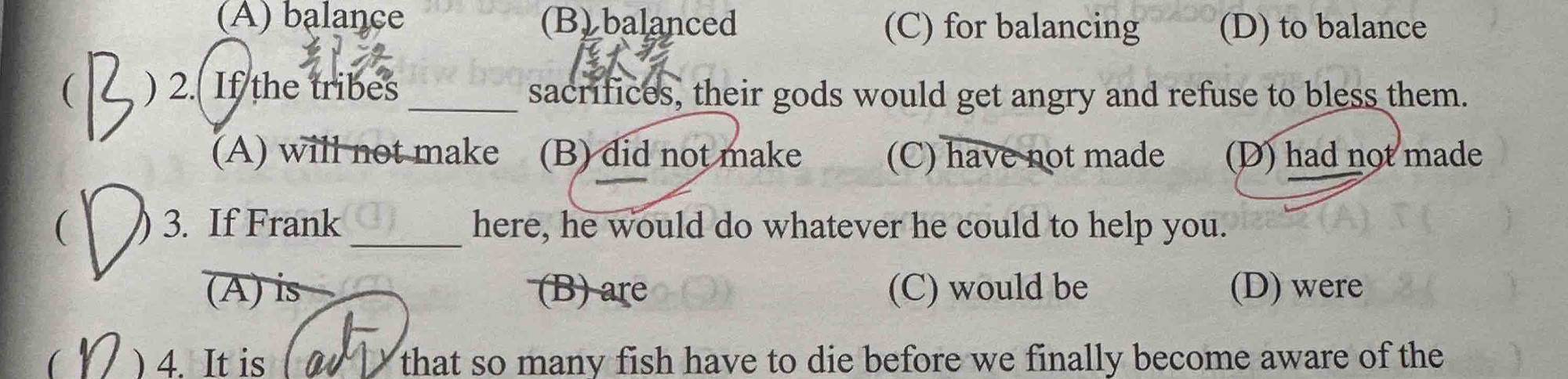The image size is (1568, 379).
Task: Select option (B) balanced at the top
Action: pos(639,23)
